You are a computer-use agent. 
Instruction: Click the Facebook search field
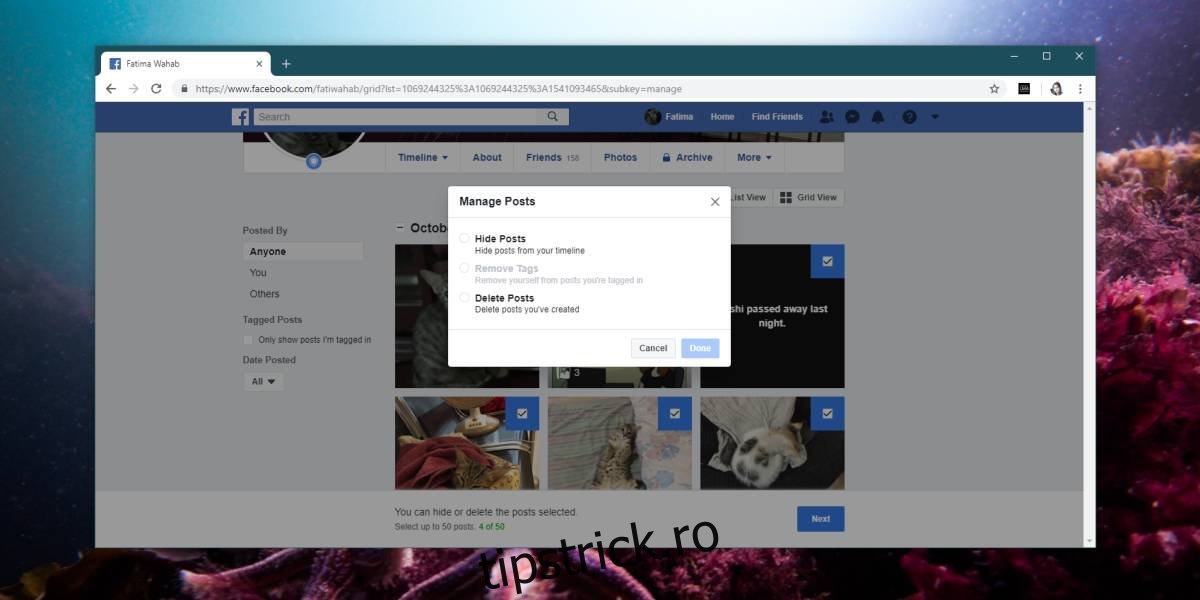(396, 117)
